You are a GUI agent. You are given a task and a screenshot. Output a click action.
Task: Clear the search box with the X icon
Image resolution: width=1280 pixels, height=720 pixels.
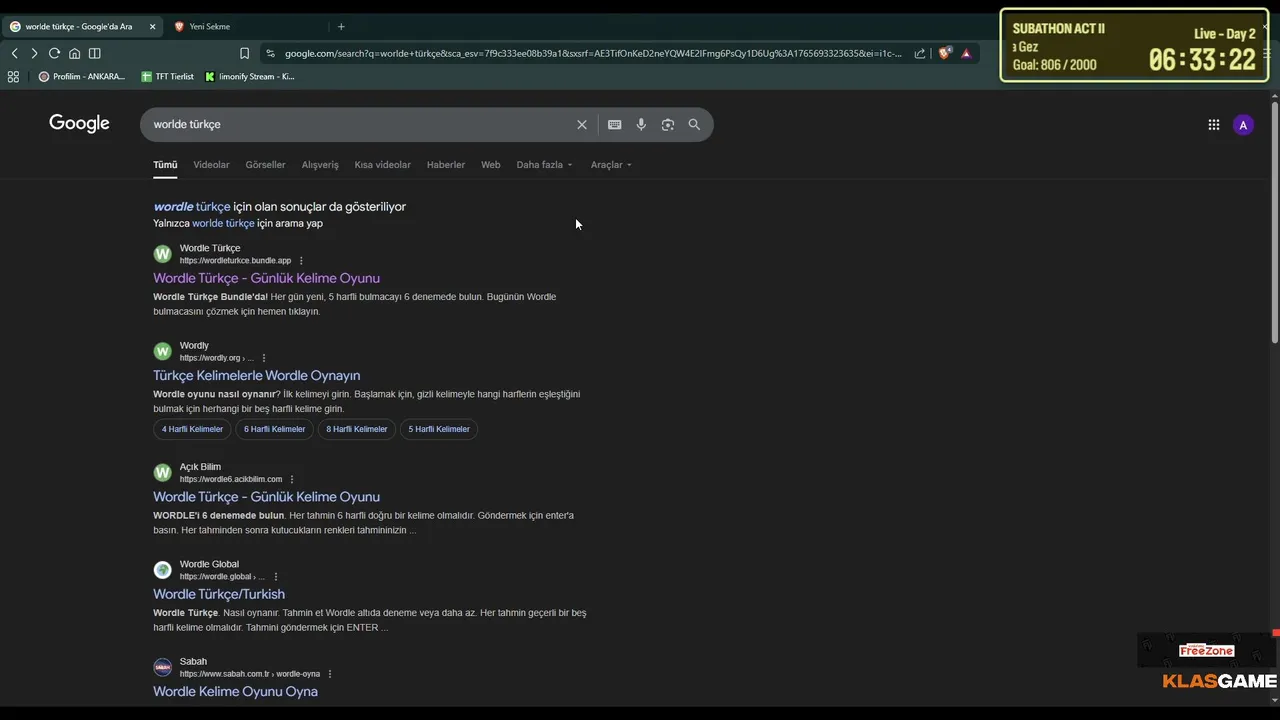581,124
